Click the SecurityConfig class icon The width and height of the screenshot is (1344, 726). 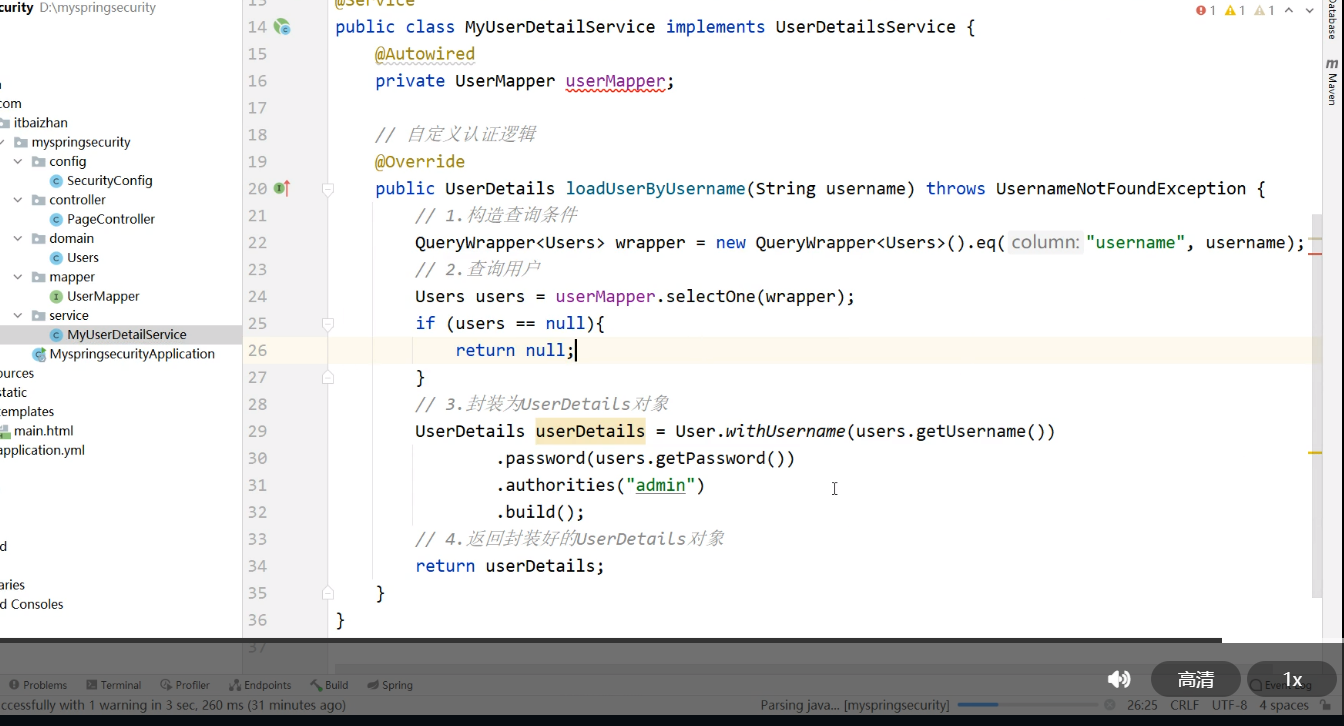click(x=57, y=181)
